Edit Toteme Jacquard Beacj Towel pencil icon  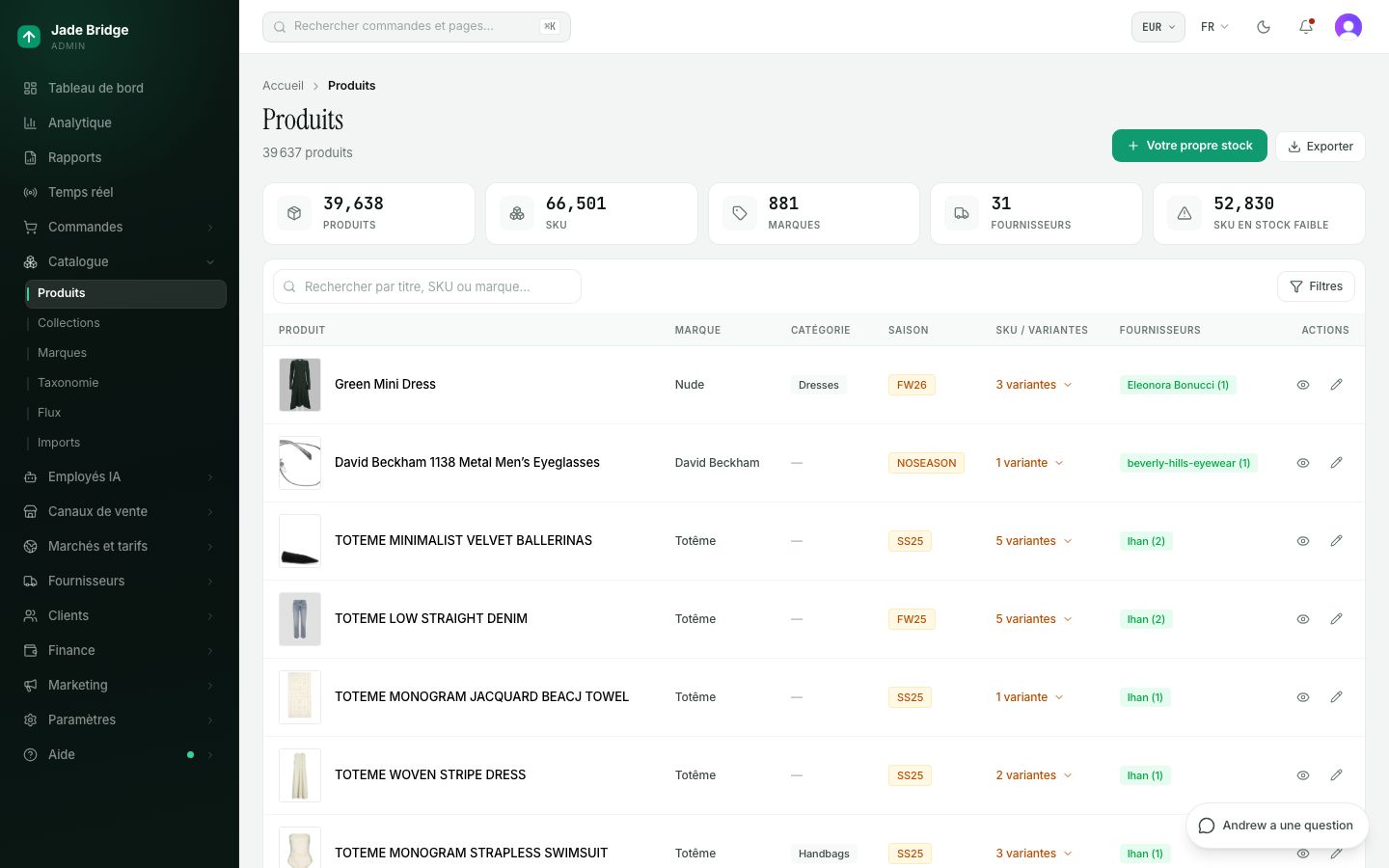coord(1336,697)
